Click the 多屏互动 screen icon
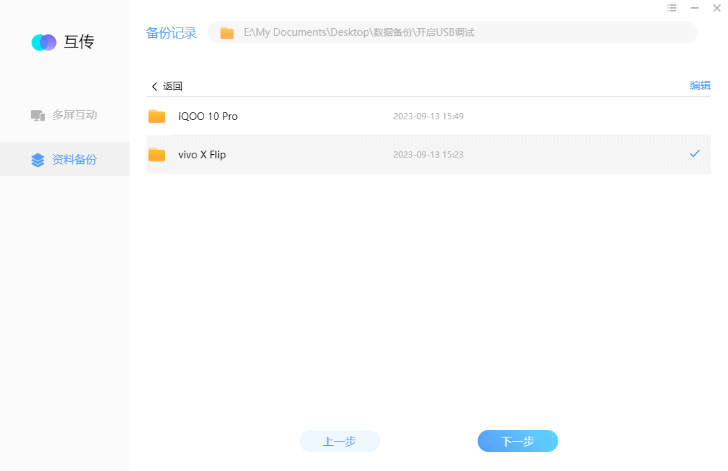 pyautogui.click(x=38, y=115)
